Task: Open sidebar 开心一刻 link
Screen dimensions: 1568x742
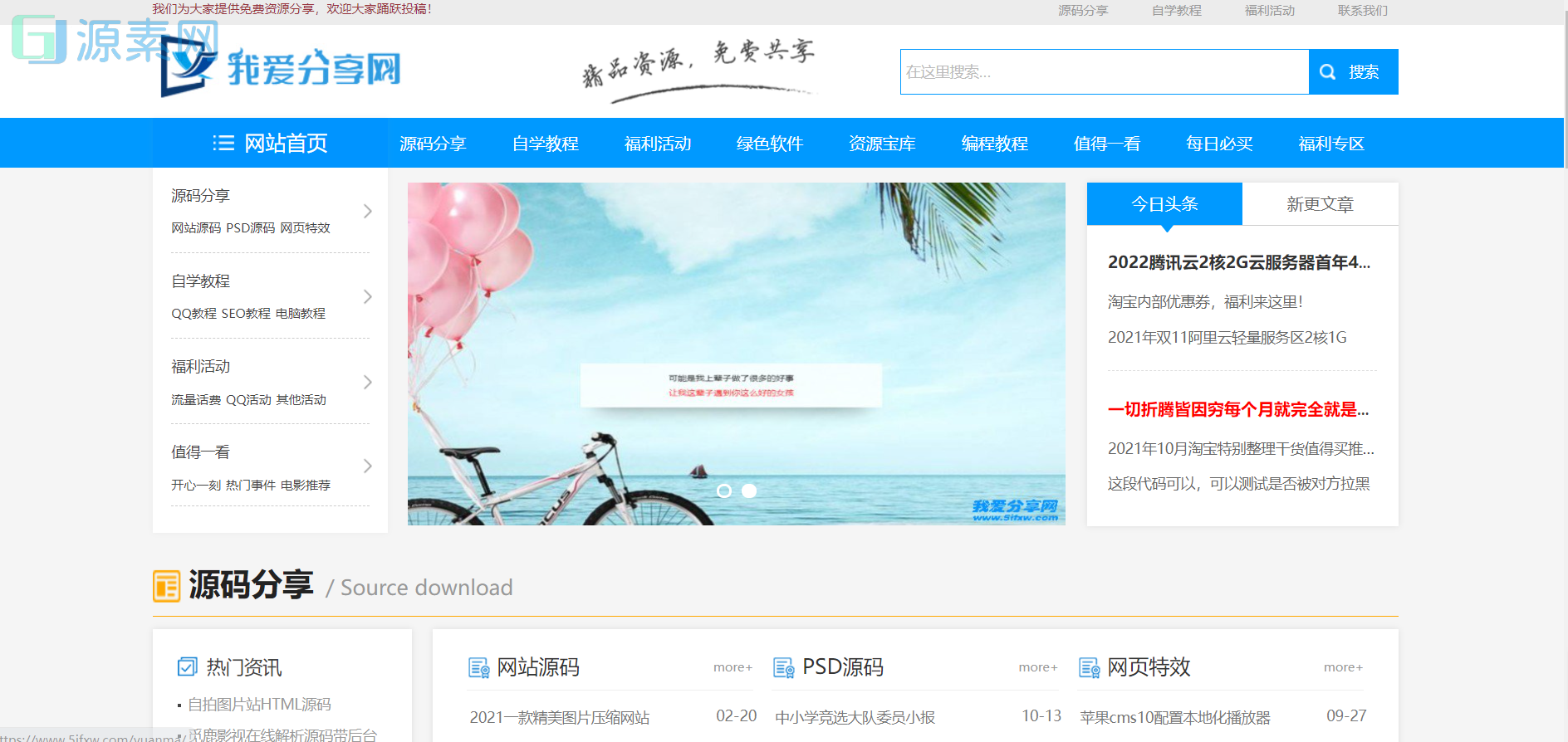Action: point(196,485)
